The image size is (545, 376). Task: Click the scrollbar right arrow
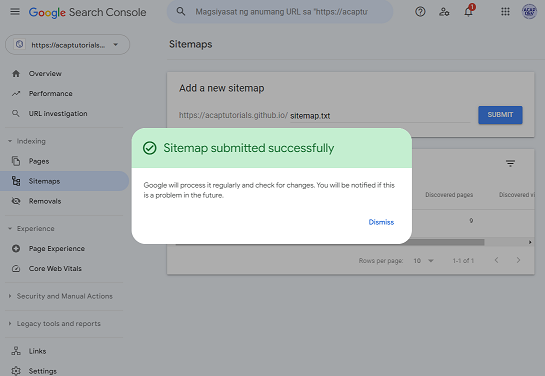pos(530,242)
